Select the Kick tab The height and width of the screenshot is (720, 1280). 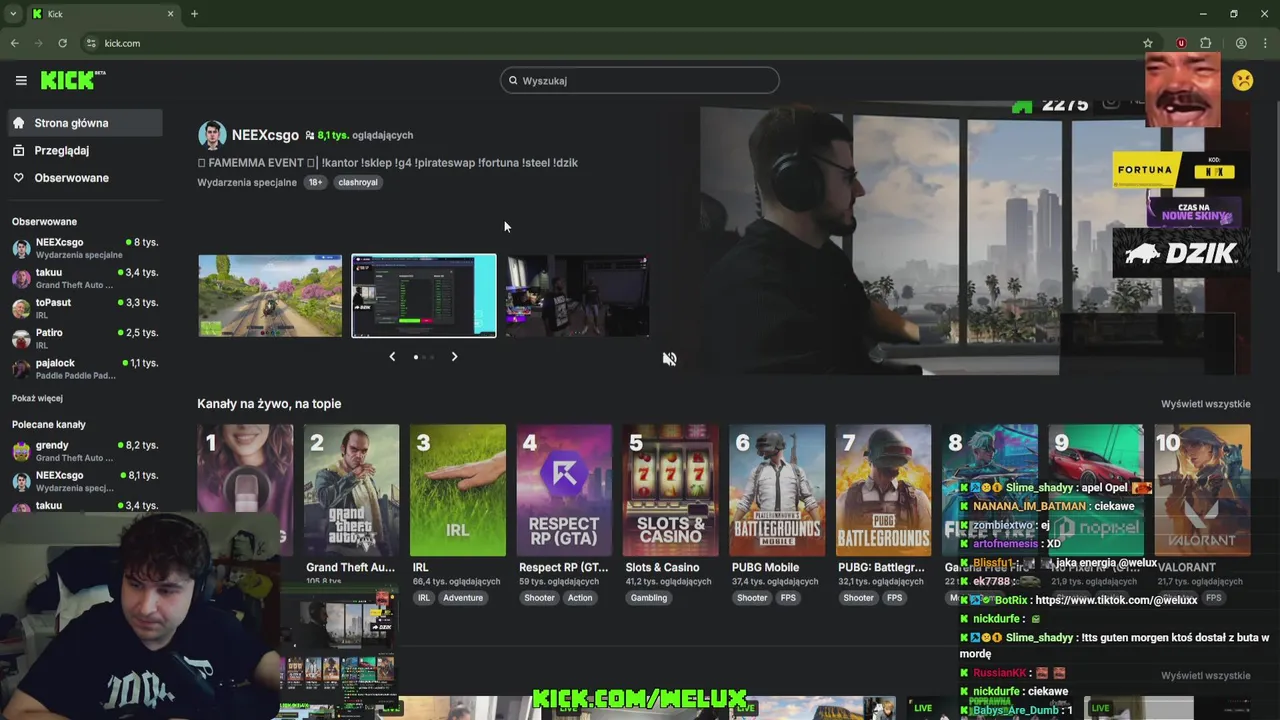click(103, 14)
